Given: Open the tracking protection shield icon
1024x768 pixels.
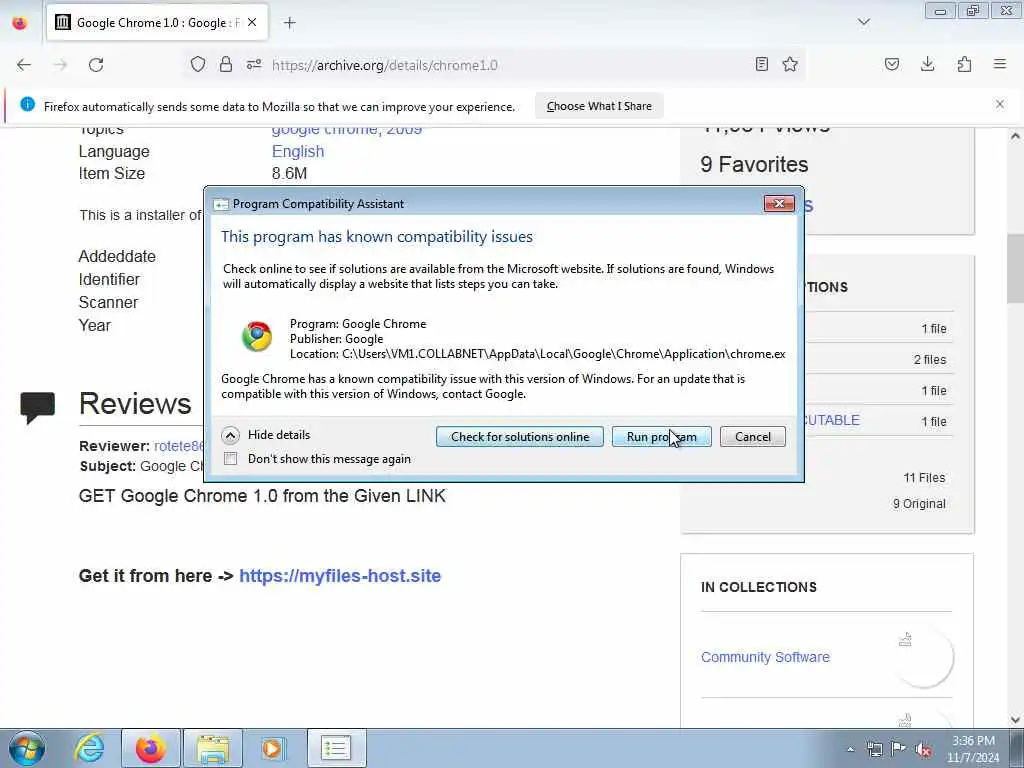Looking at the screenshot, I should point(198,64).
